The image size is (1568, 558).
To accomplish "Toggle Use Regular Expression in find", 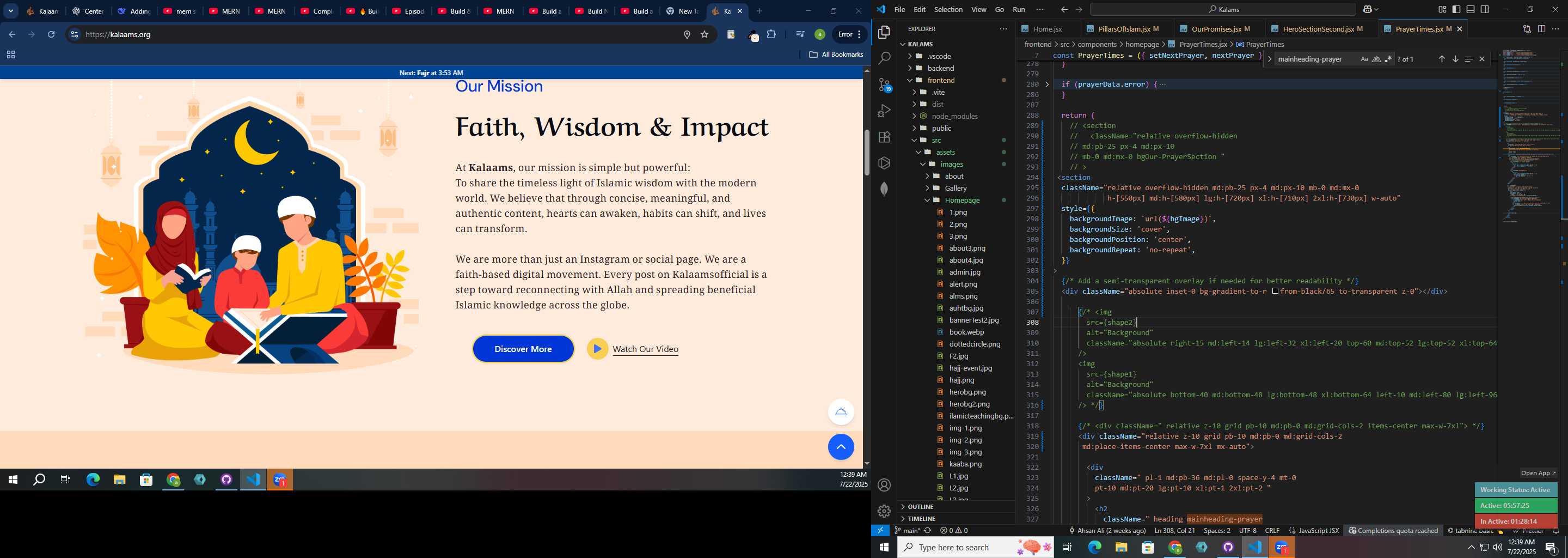I will 1388,59.
